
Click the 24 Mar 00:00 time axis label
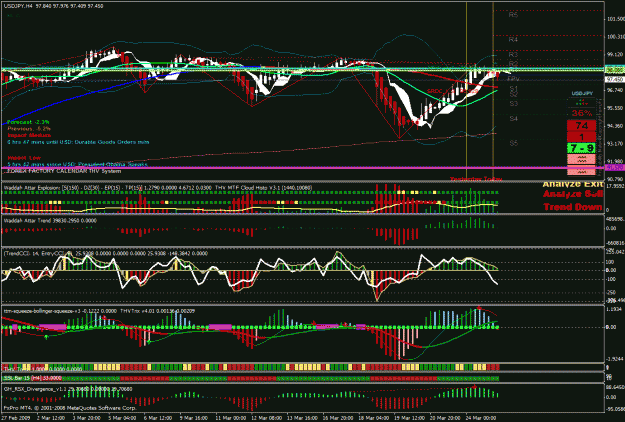click(x=481, y=418)
